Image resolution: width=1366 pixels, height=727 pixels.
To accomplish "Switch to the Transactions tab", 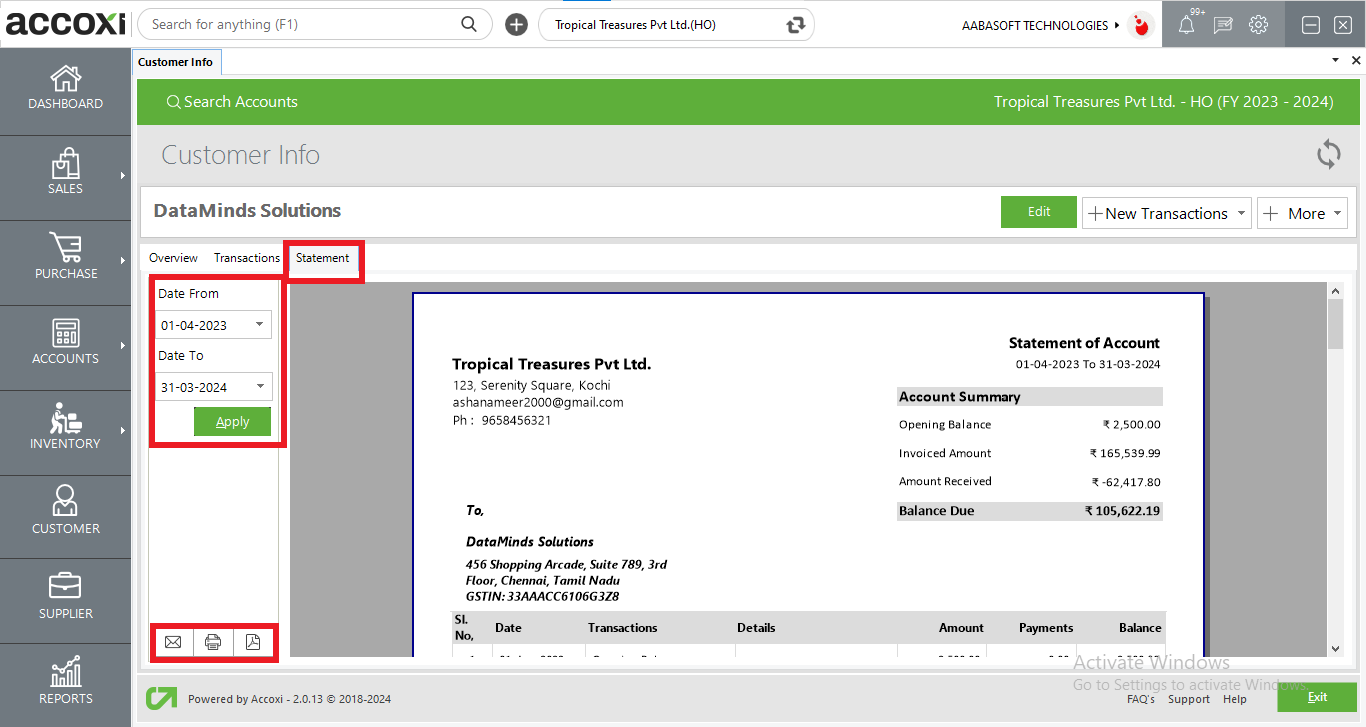I will (246, 258).
